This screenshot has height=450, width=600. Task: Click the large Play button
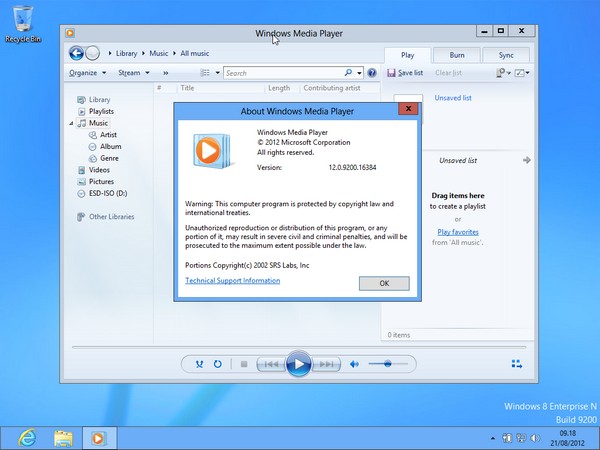(298, 364)
